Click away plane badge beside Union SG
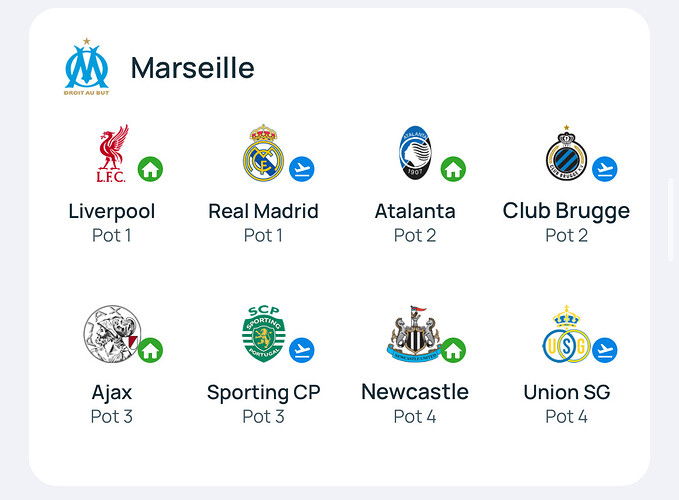The height and width of the screenshot is (500, 679). 605,350
